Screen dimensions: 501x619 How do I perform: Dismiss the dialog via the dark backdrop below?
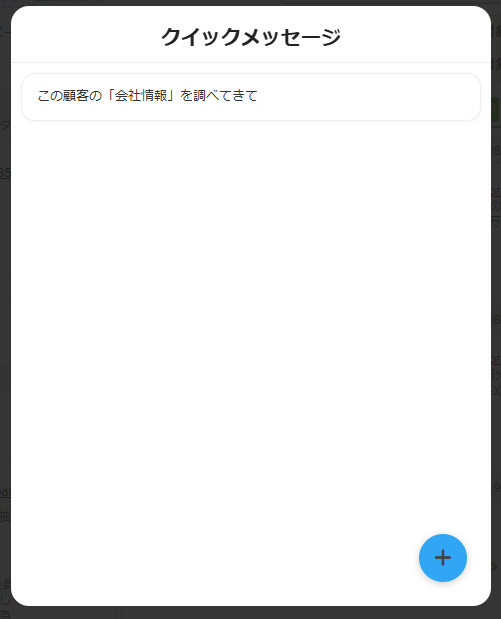[251, 613]
